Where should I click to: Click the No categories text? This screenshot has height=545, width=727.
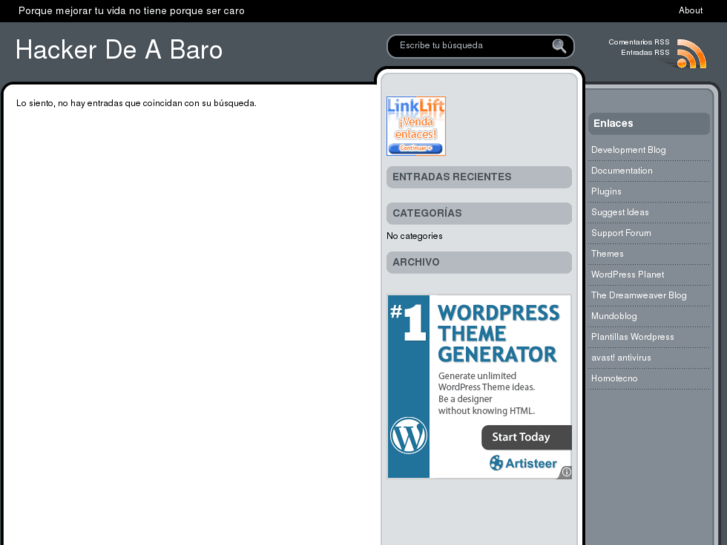[415, 236]
